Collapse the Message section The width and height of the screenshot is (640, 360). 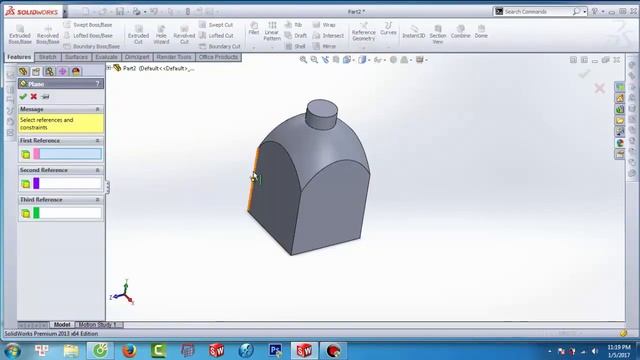point(98,109)
